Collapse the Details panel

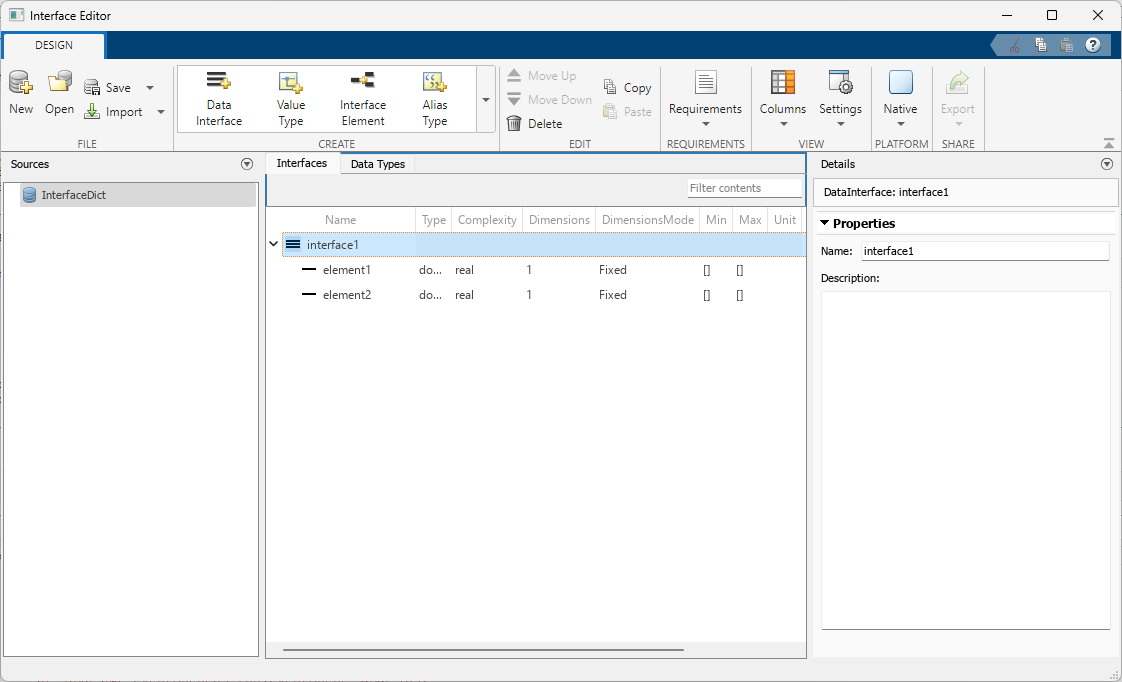tap(1107, 164)
